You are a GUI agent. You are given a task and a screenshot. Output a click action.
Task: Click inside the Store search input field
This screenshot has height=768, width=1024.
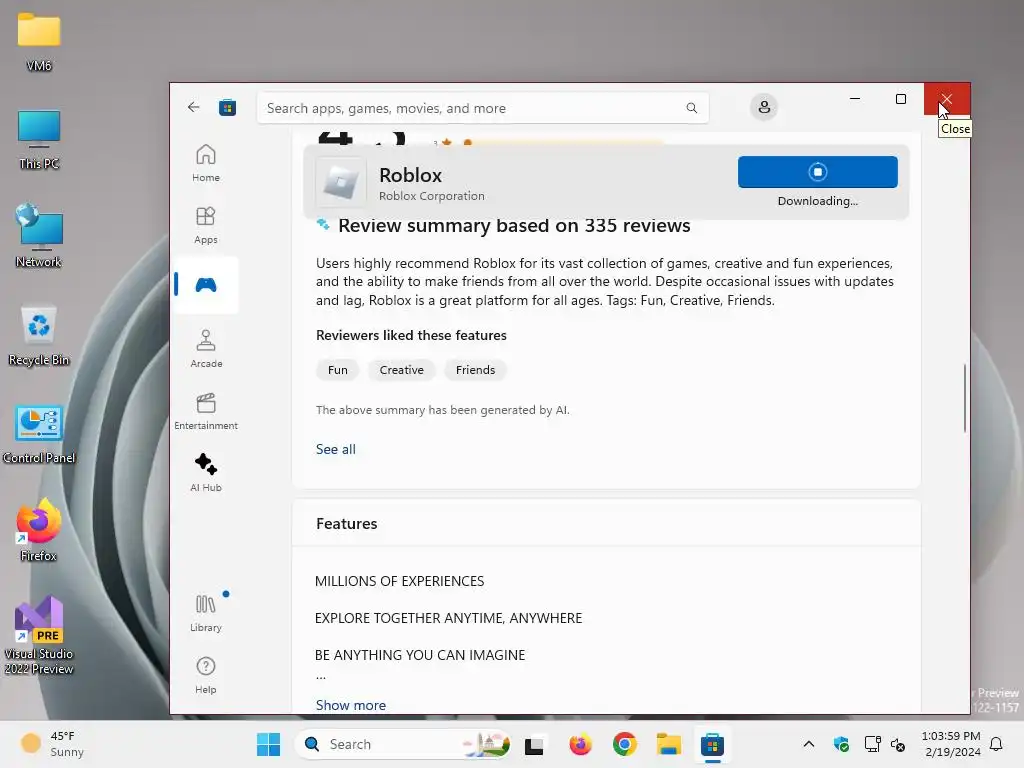(x=483, y=108)
